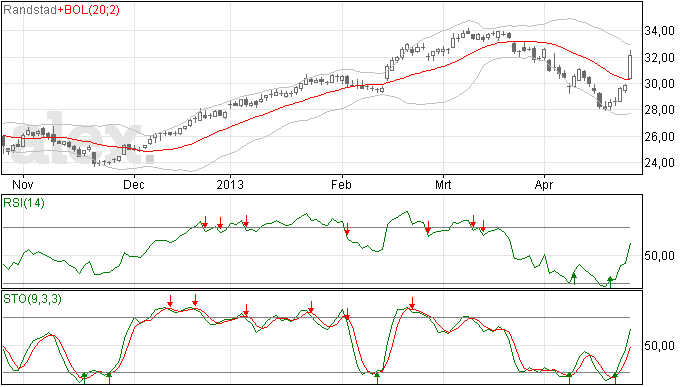Click the Feb date axis label
Image resolution: width=690 pixels, height=387 pixels.
341,184
